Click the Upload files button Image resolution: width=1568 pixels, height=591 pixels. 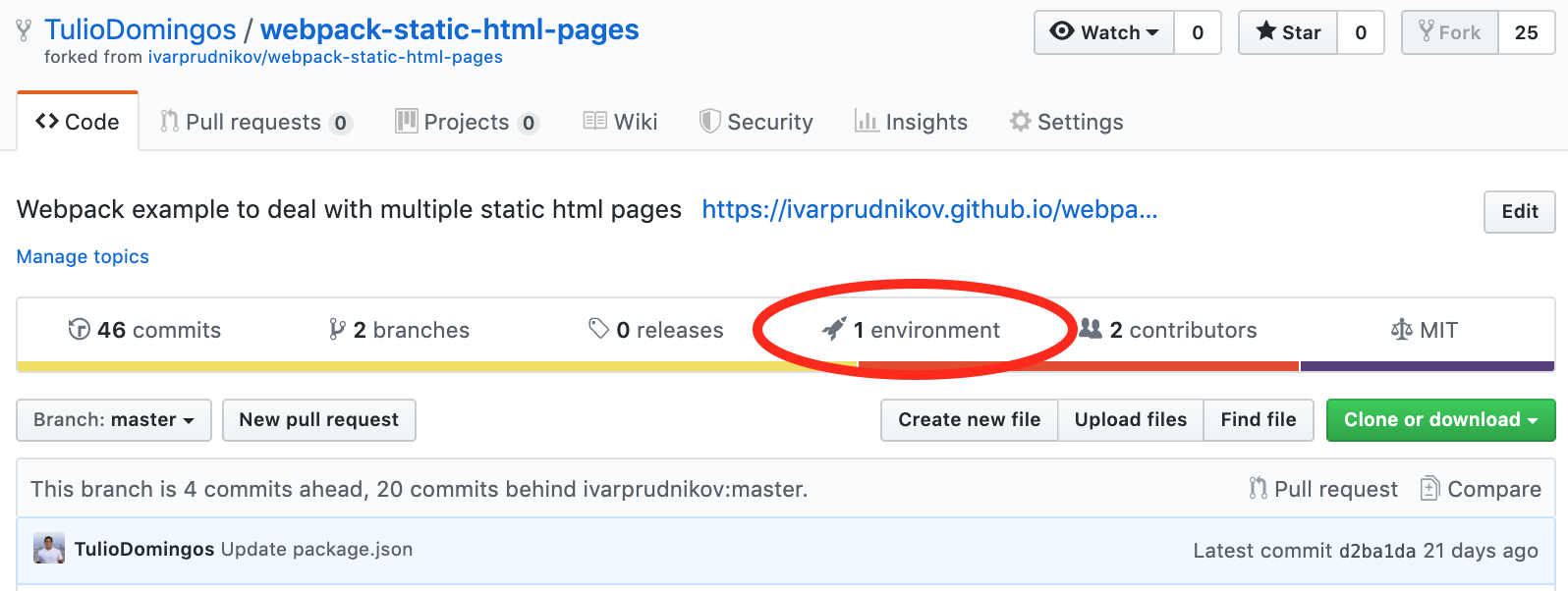[1131, 420]
